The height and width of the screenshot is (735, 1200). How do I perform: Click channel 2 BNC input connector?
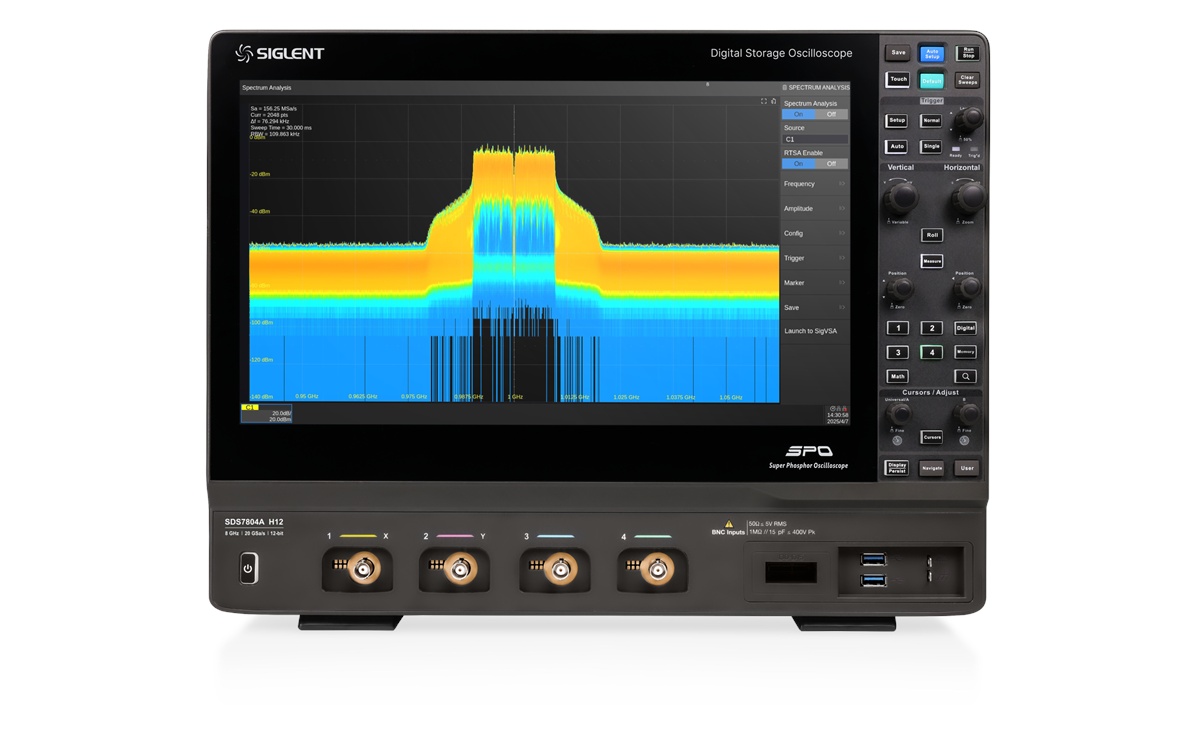click(460, 570)
